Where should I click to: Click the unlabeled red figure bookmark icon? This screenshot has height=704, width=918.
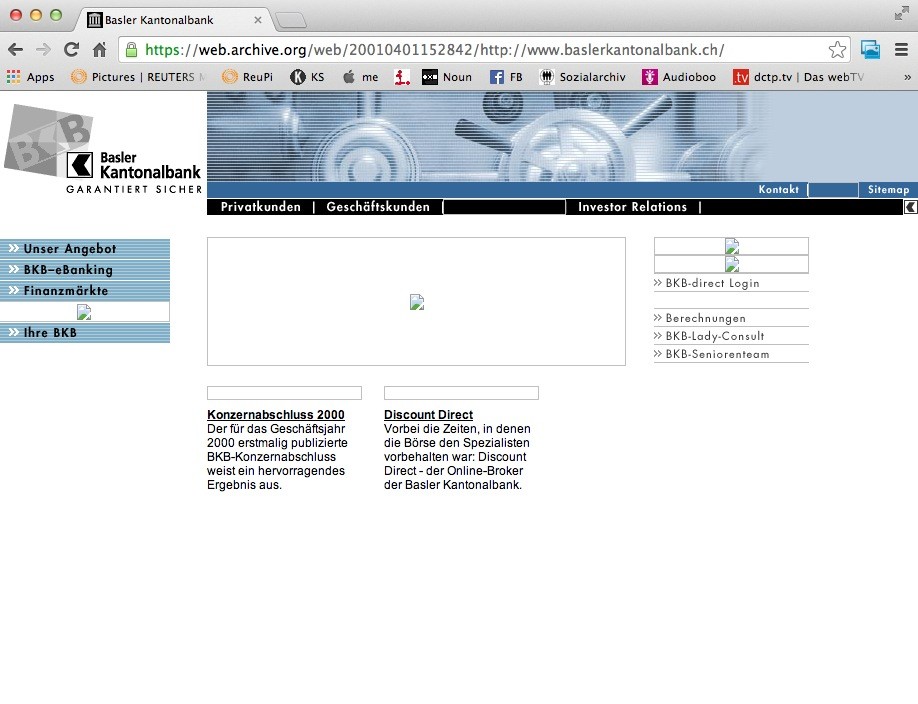tap(402, 77)
